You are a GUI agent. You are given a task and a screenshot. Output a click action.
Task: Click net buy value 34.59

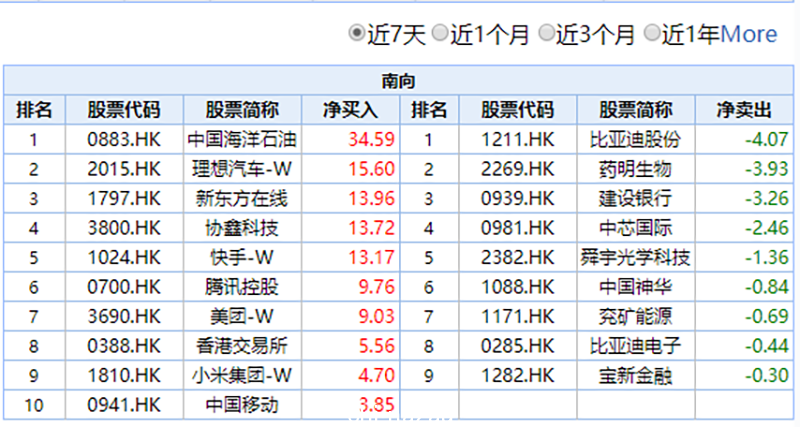[371, 139]
